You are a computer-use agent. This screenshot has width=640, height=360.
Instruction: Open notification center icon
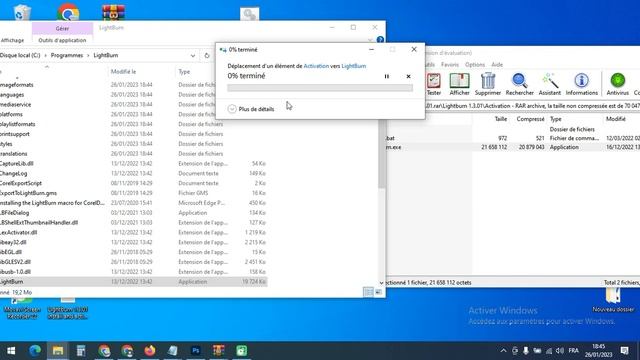(624, 351)
